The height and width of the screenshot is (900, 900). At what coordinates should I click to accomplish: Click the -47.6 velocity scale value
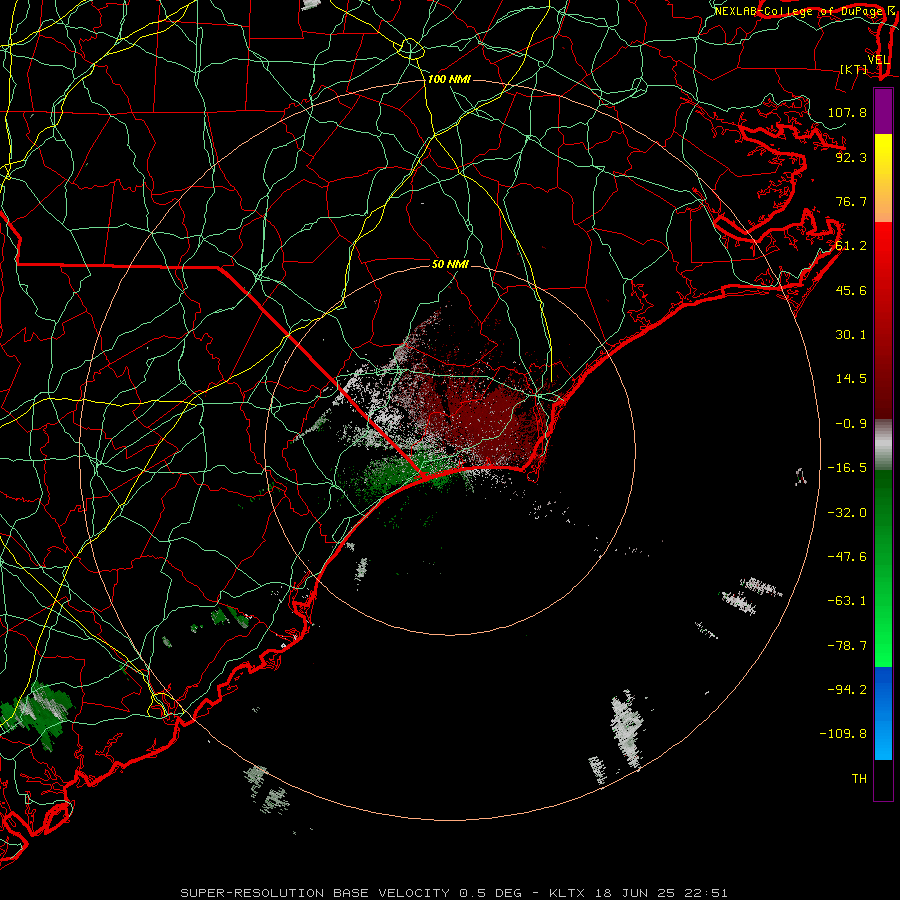[x=847, y=557]
